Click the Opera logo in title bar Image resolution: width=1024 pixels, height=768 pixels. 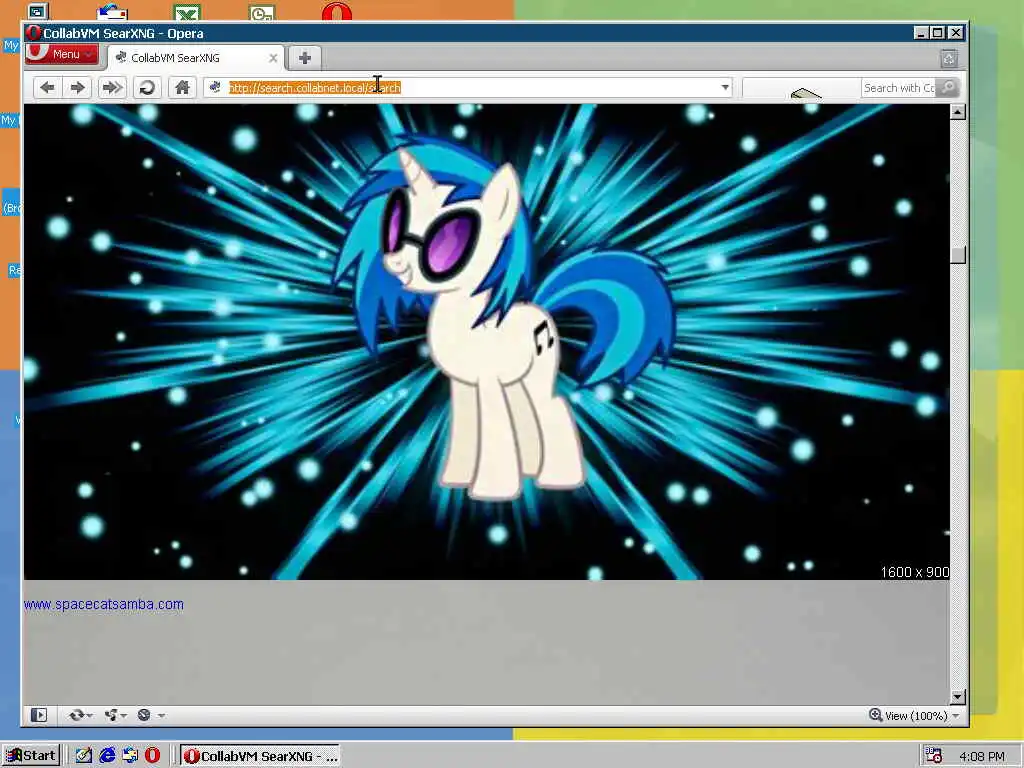(x=34, y=33)
